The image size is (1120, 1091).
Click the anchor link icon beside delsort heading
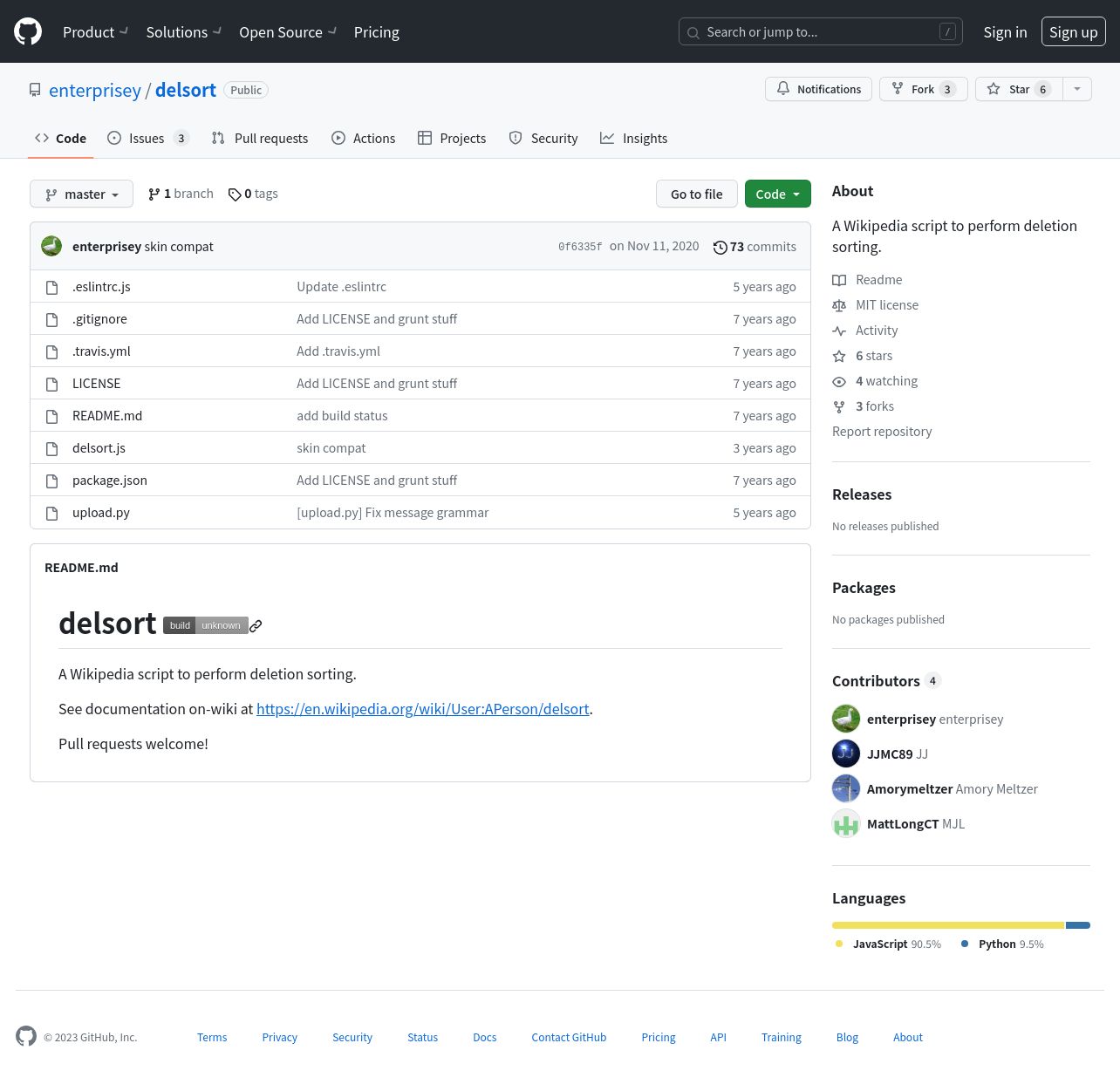click(x=256, y=626)
